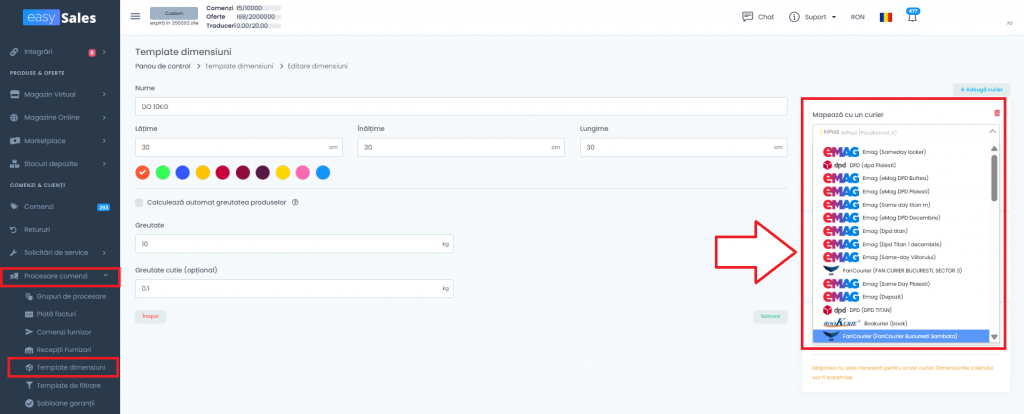Open Template de filtrare menu item
Image resolution: width=1024 pixels, height=414 pixels.
(69, 385)
